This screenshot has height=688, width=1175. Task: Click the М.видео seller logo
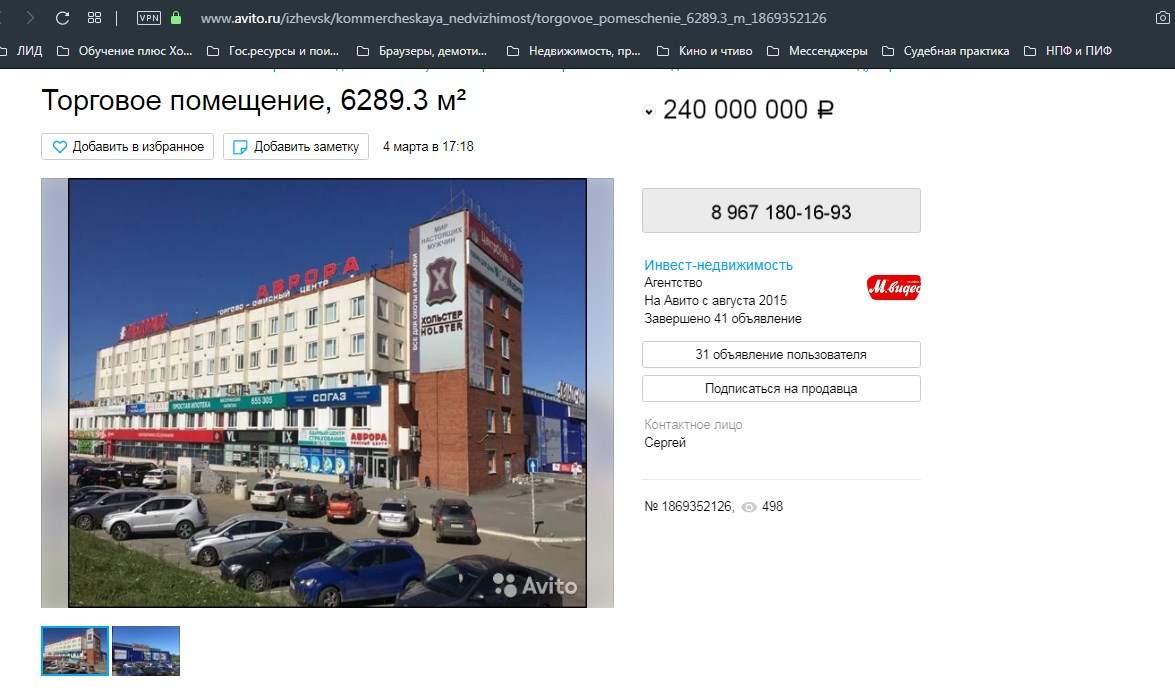[893, 287]
